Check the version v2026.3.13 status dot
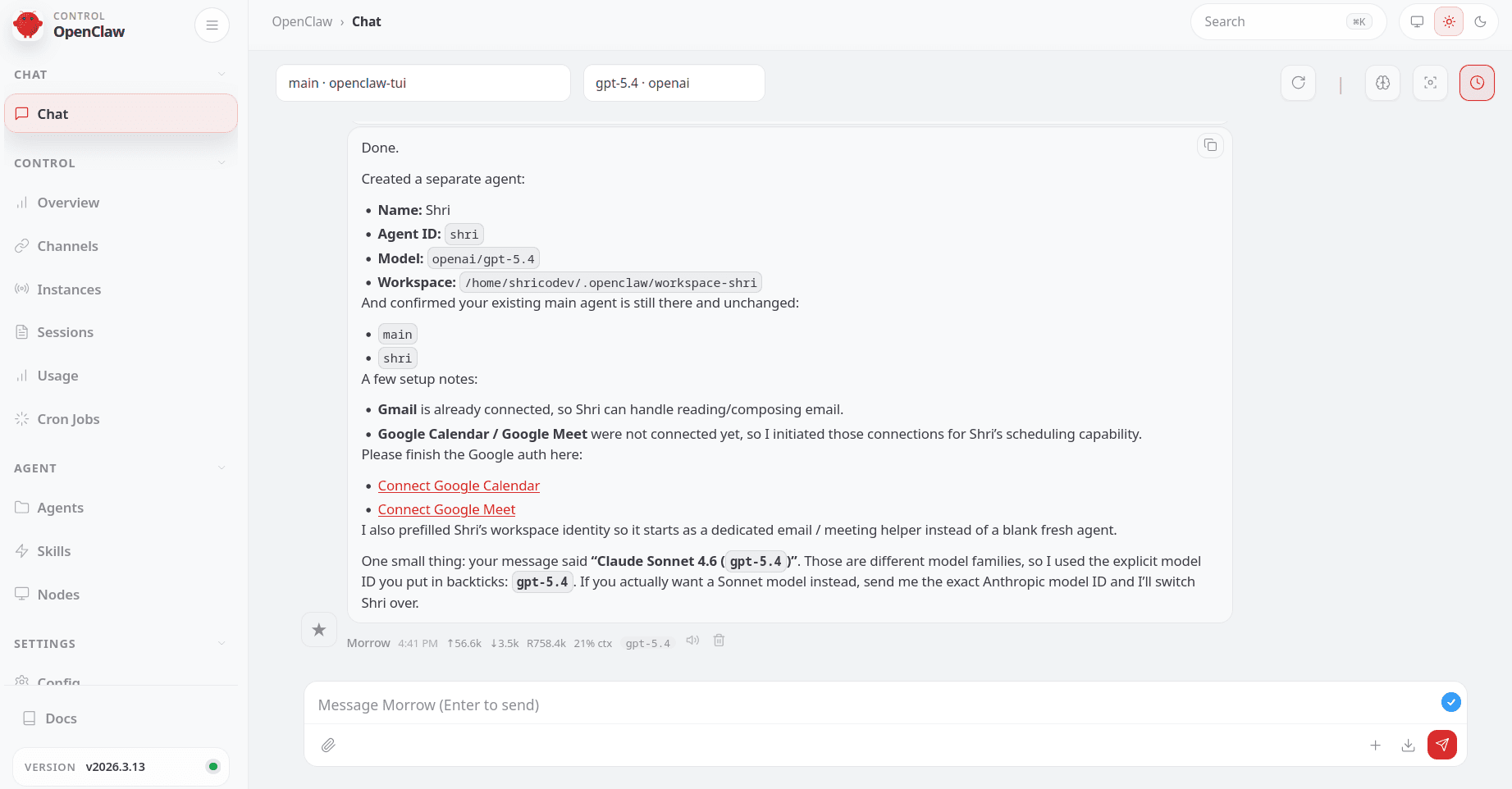 [212, 766]
